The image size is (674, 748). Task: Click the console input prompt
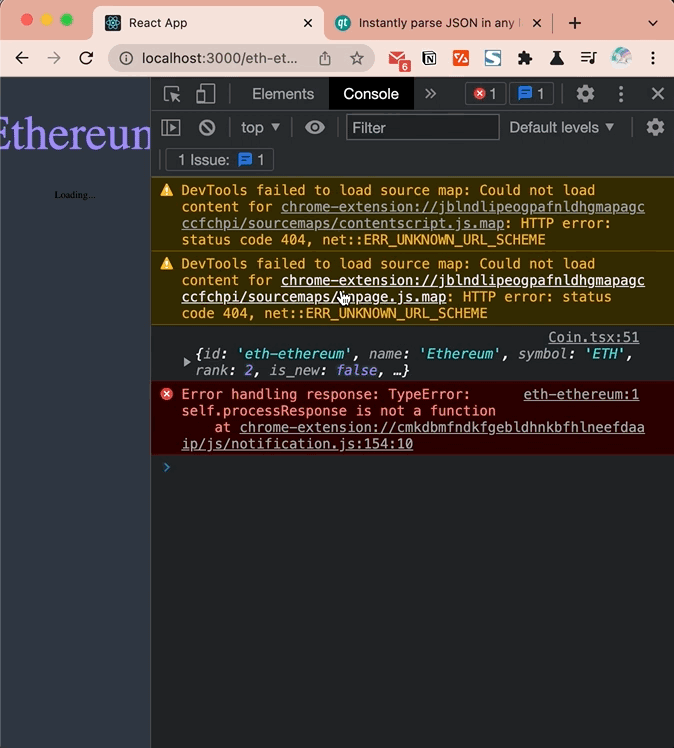coord(413,467)
